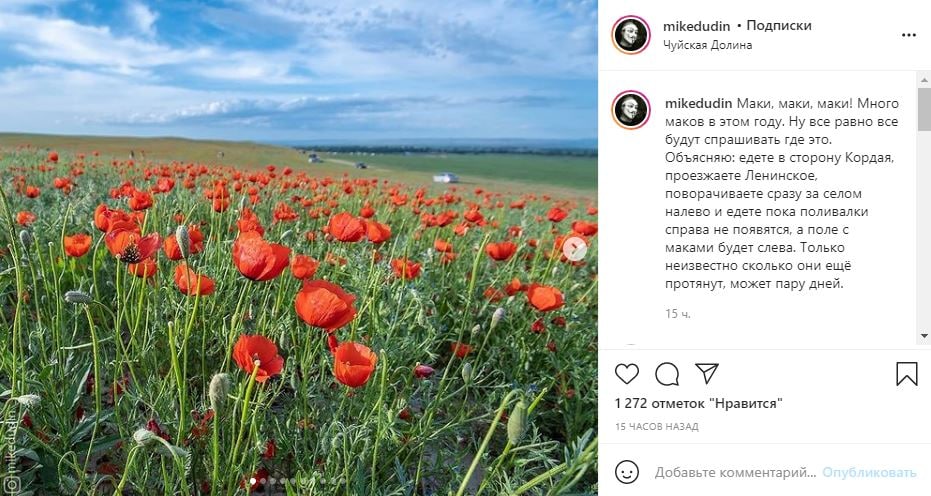Open the three-dots post options menu
The image size is (931, 496).
(x=908, y=35)
